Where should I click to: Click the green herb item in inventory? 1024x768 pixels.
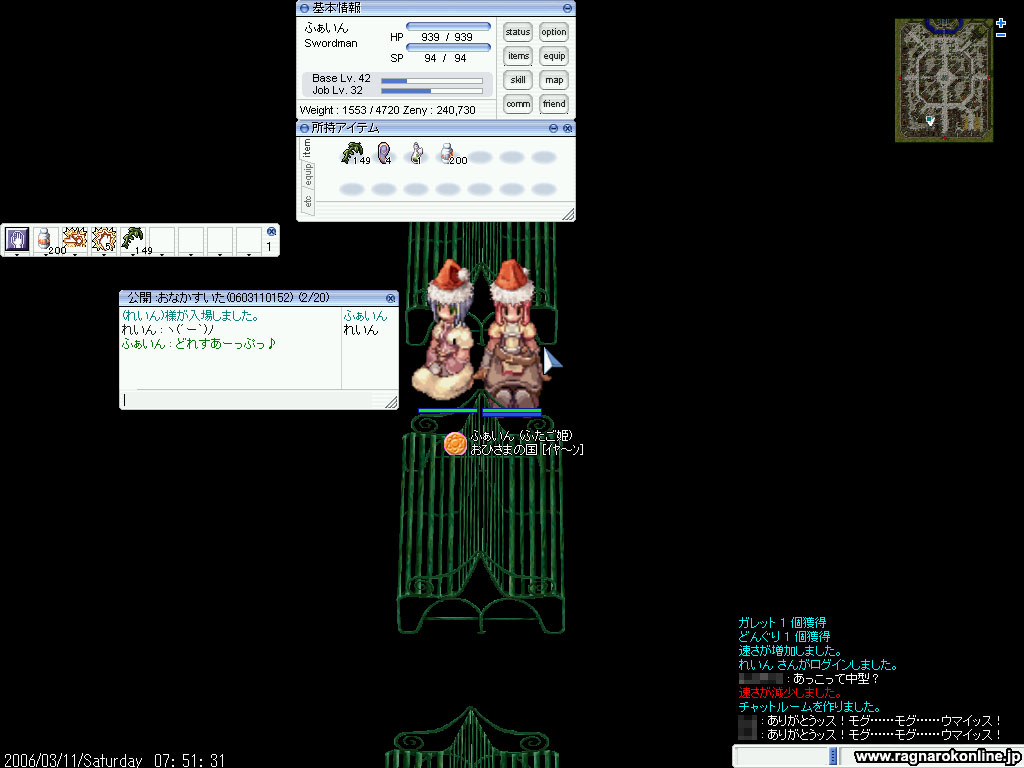351,153
